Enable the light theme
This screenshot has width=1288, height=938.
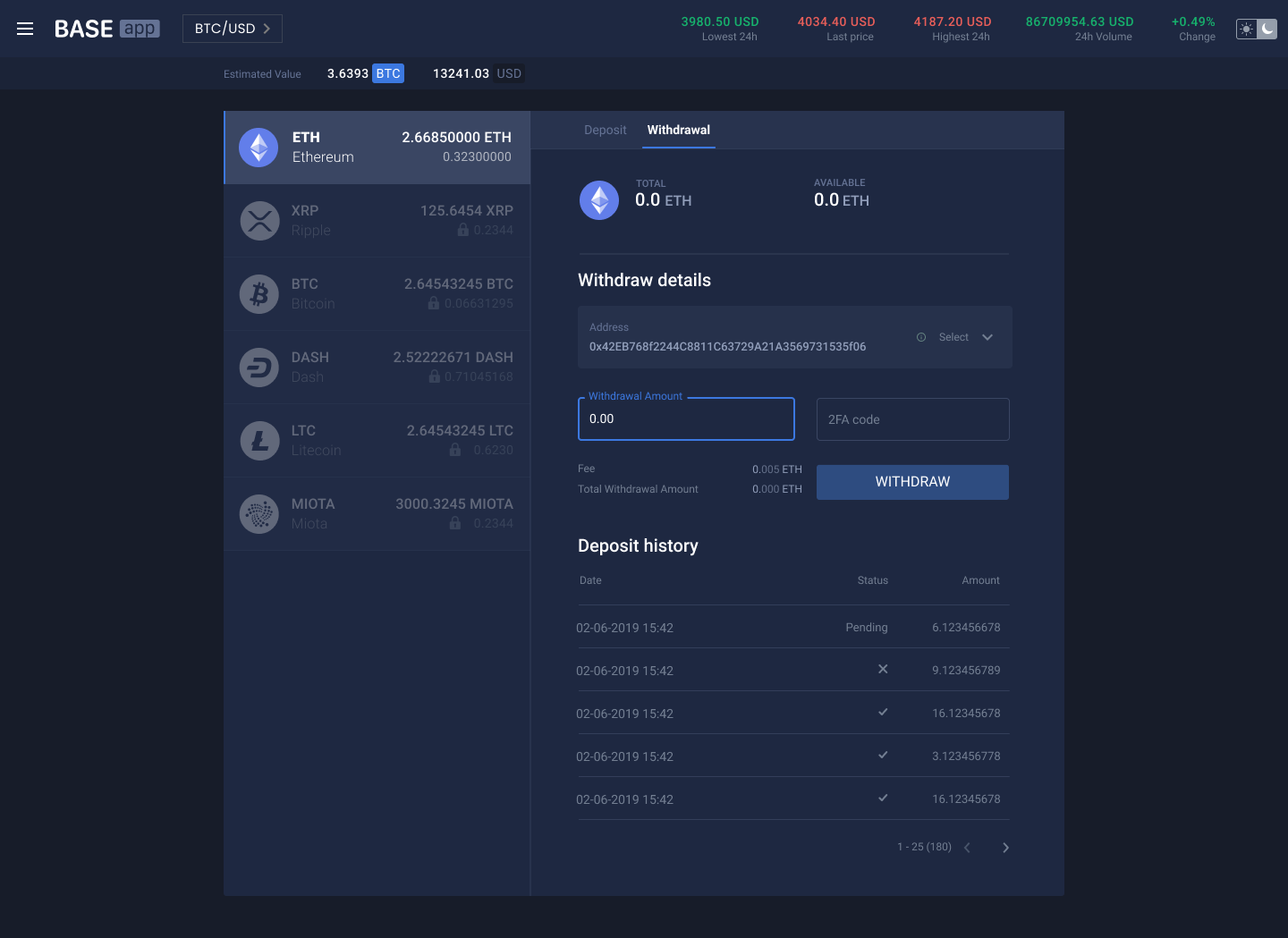1246,29
